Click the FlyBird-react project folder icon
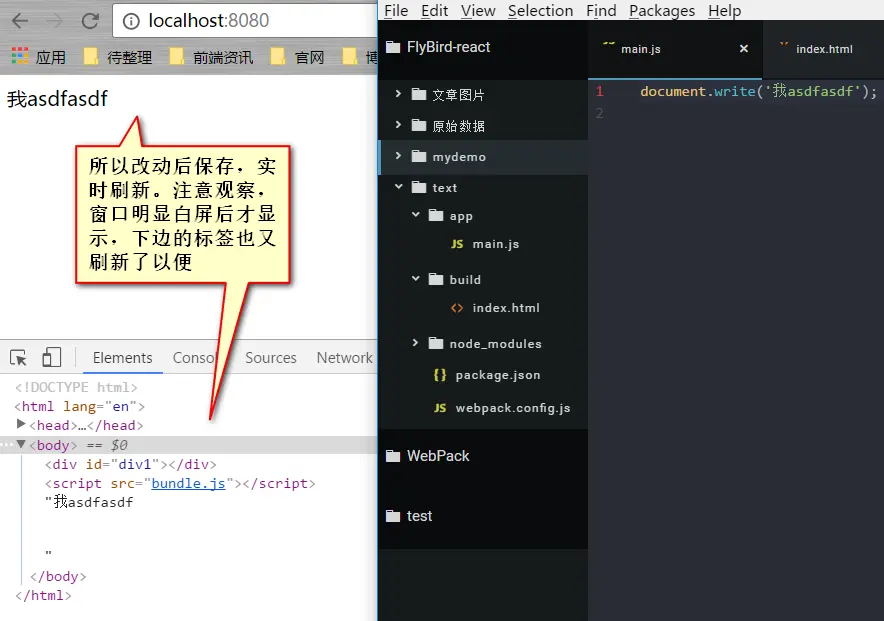This screenshot has width=884, height=621. (x=393, y=47)
